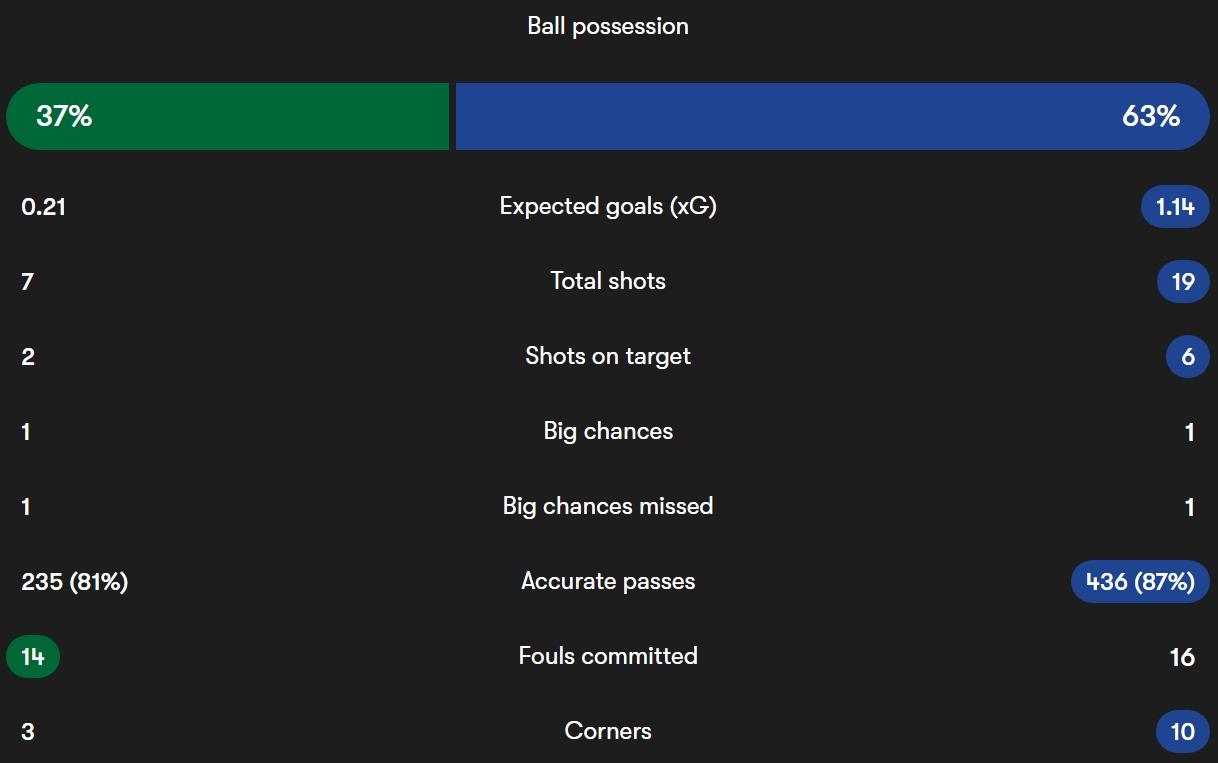Click the 0.21 expected goals value
This screenshot has width=1218, height=763.
43,207
